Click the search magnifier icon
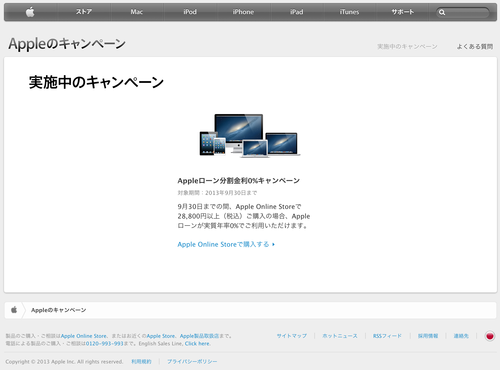 (x=442, y=12)
